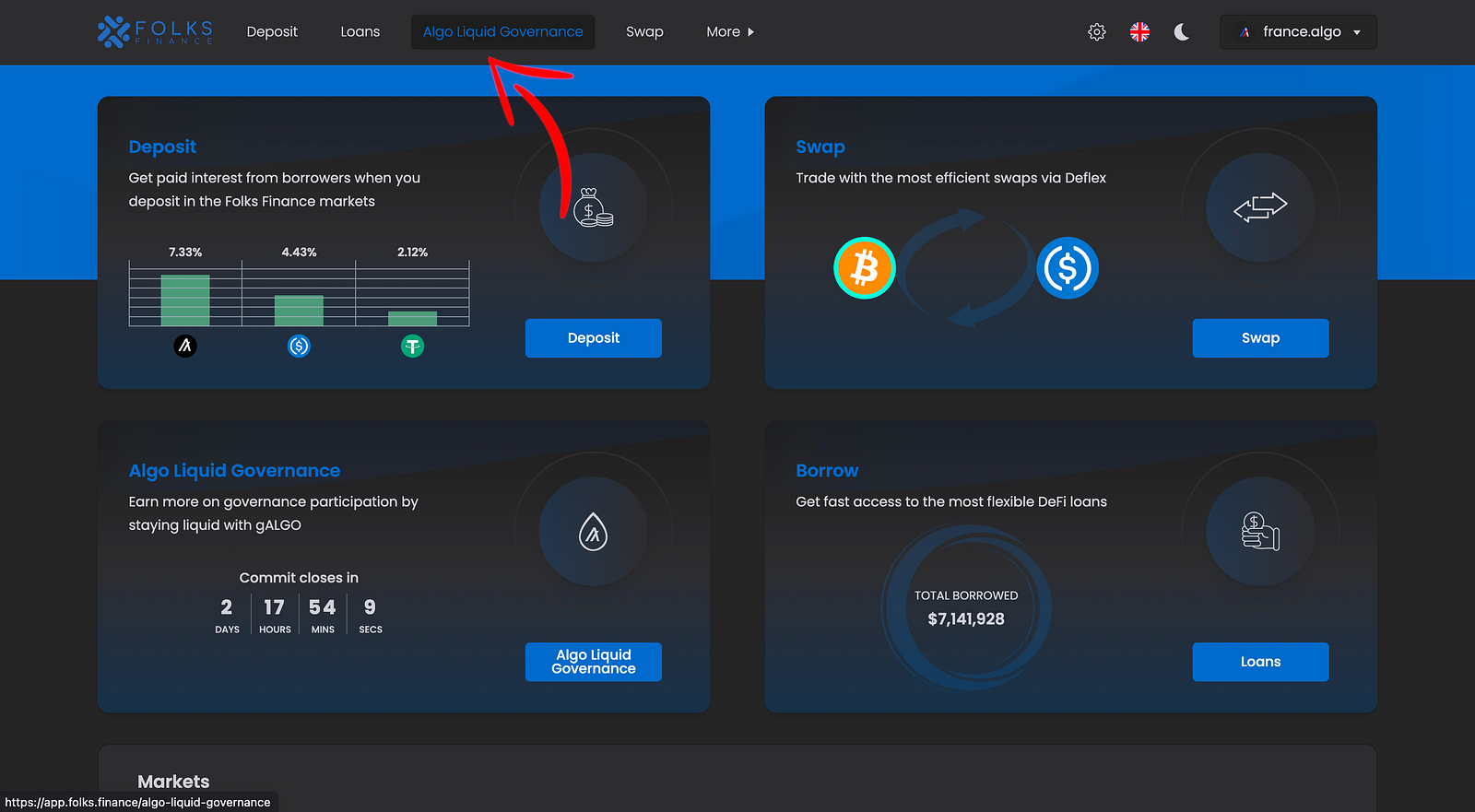This screenshot has height=812, width=1475.
Task: Click the Folks Finance logo
Action: 155,31
